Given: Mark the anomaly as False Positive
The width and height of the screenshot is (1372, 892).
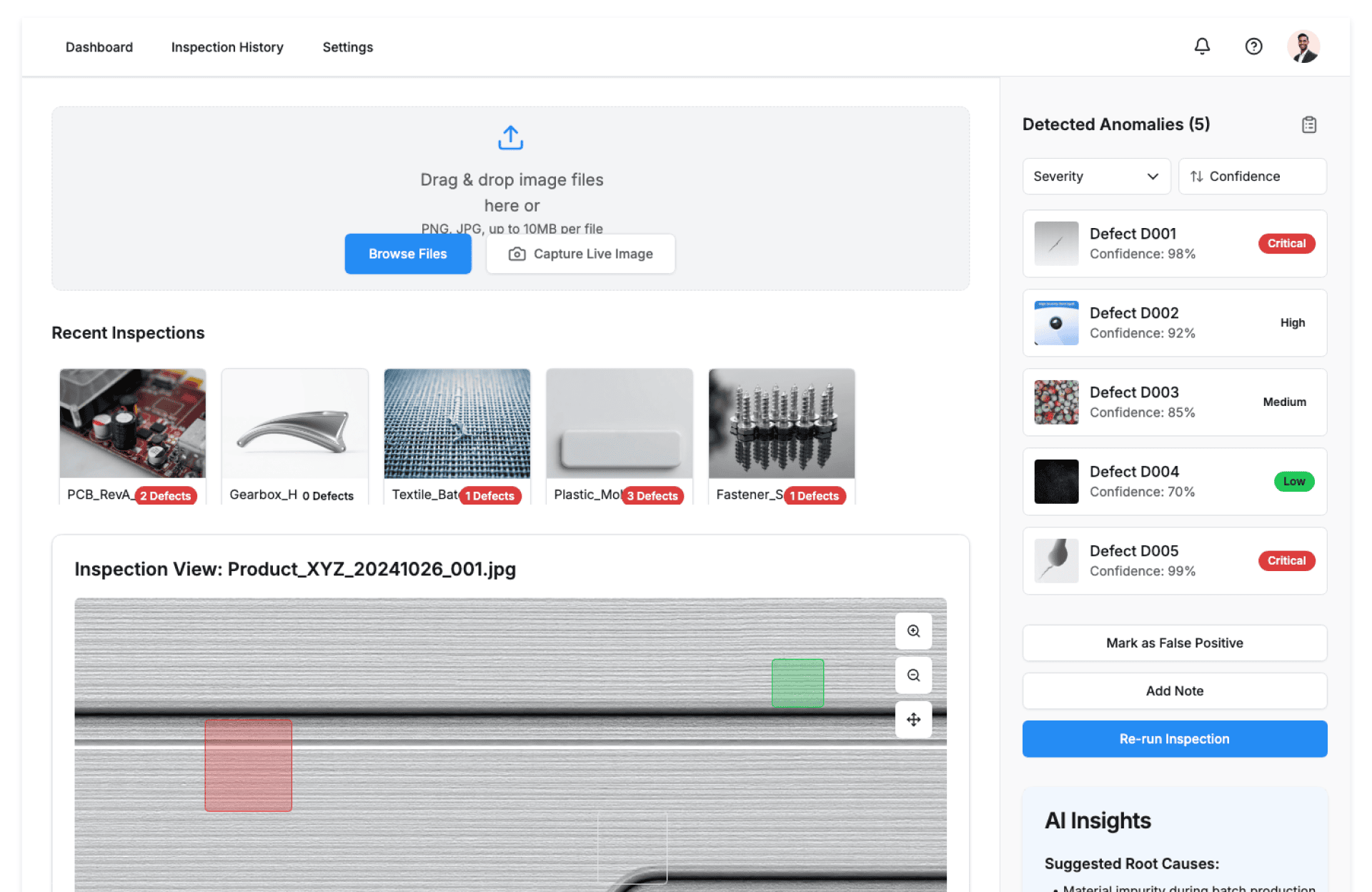Looking at the screenshot, I should pos(1174,643).
